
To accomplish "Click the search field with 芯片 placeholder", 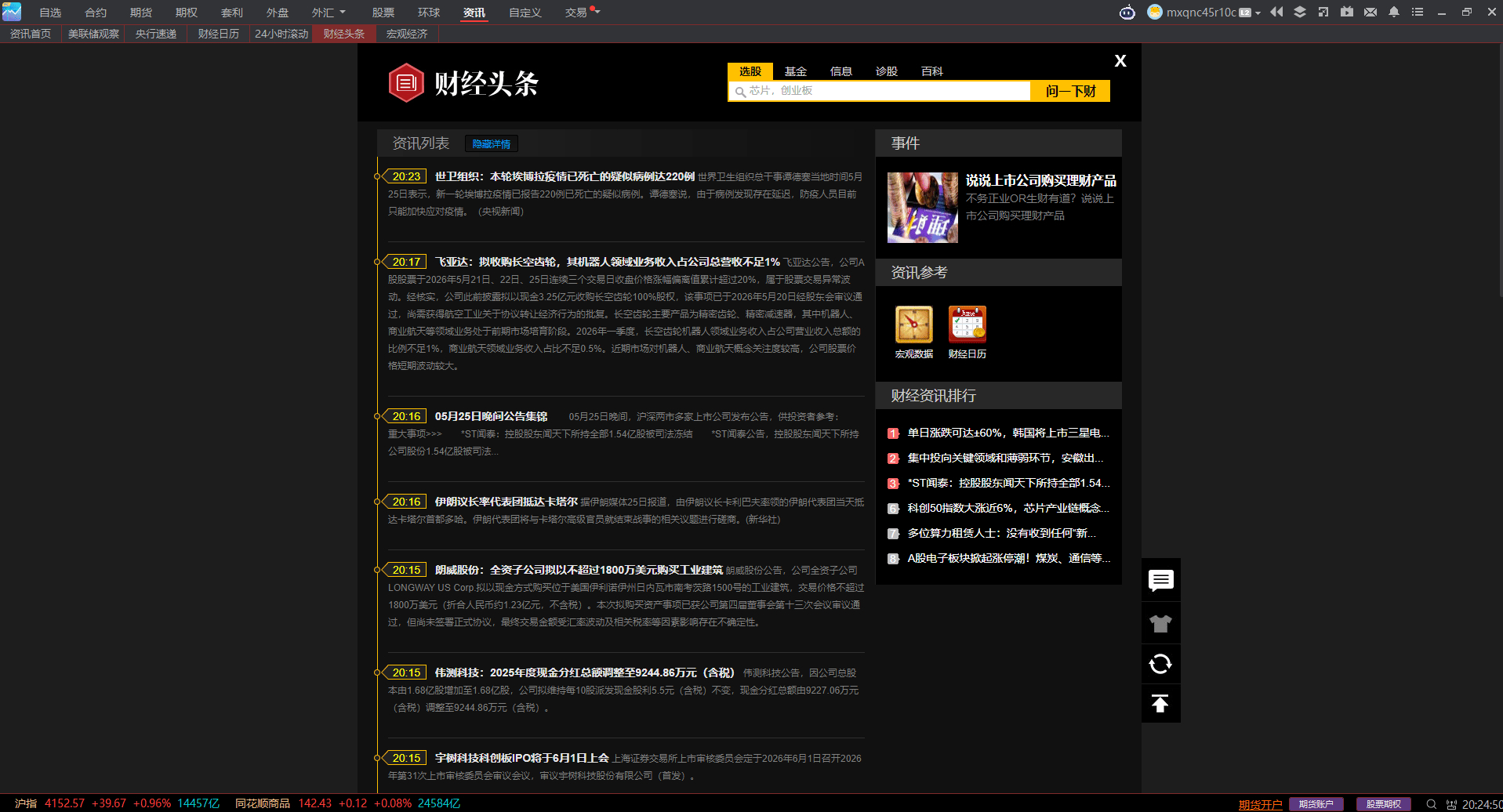I will pos(879,91).
